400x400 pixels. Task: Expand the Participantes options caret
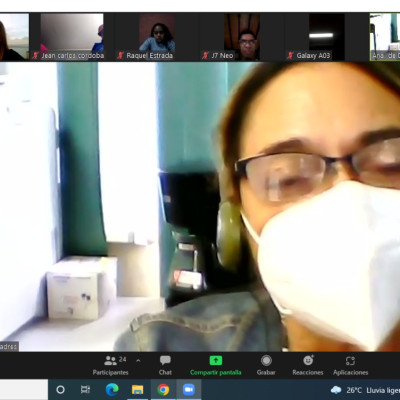pos(138,361)
